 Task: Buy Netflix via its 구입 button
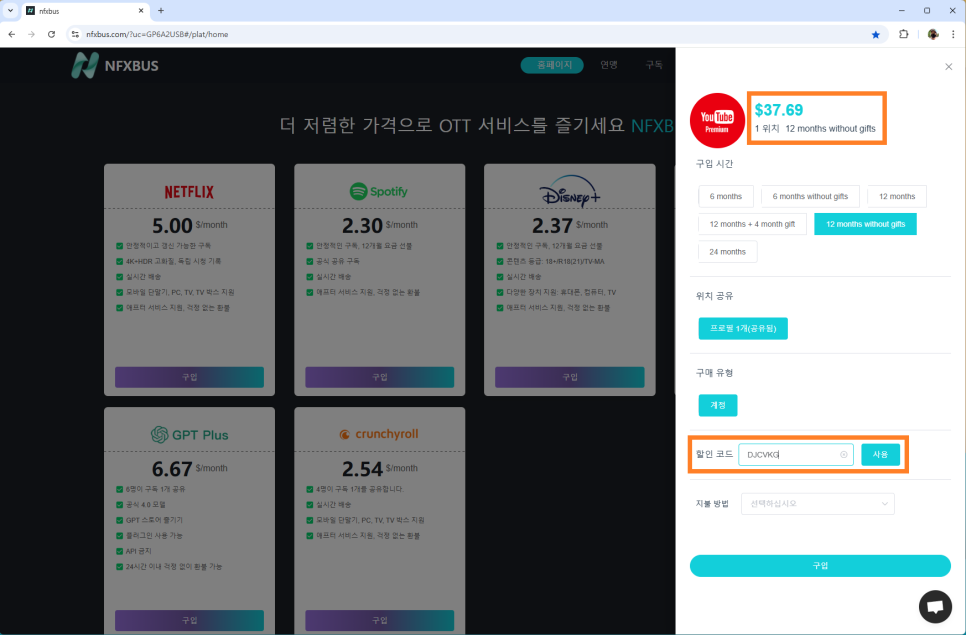pyautogui.click(x=189, y=377)
